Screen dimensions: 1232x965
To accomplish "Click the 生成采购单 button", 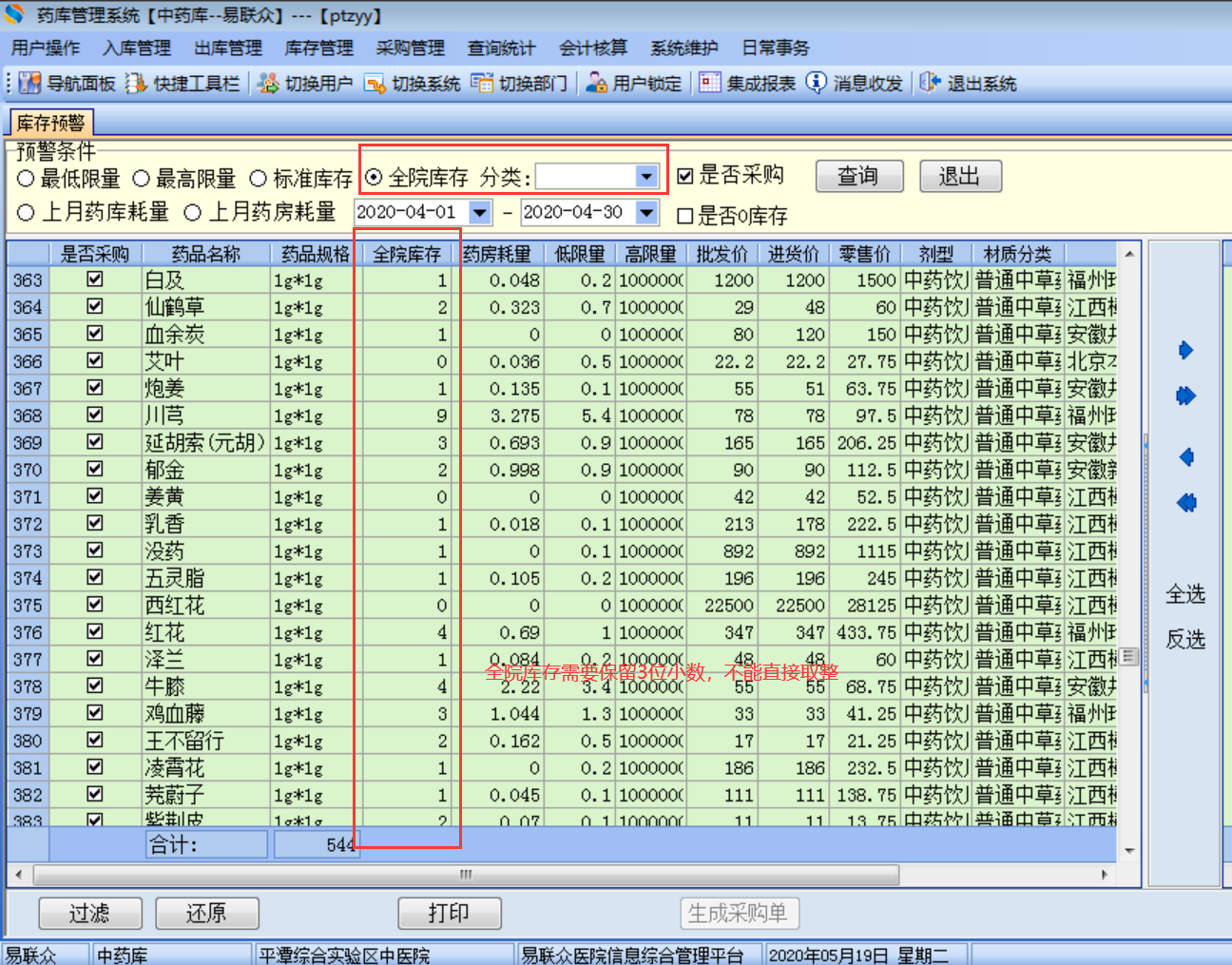I will pyautogui.click(x=739, y=914).
